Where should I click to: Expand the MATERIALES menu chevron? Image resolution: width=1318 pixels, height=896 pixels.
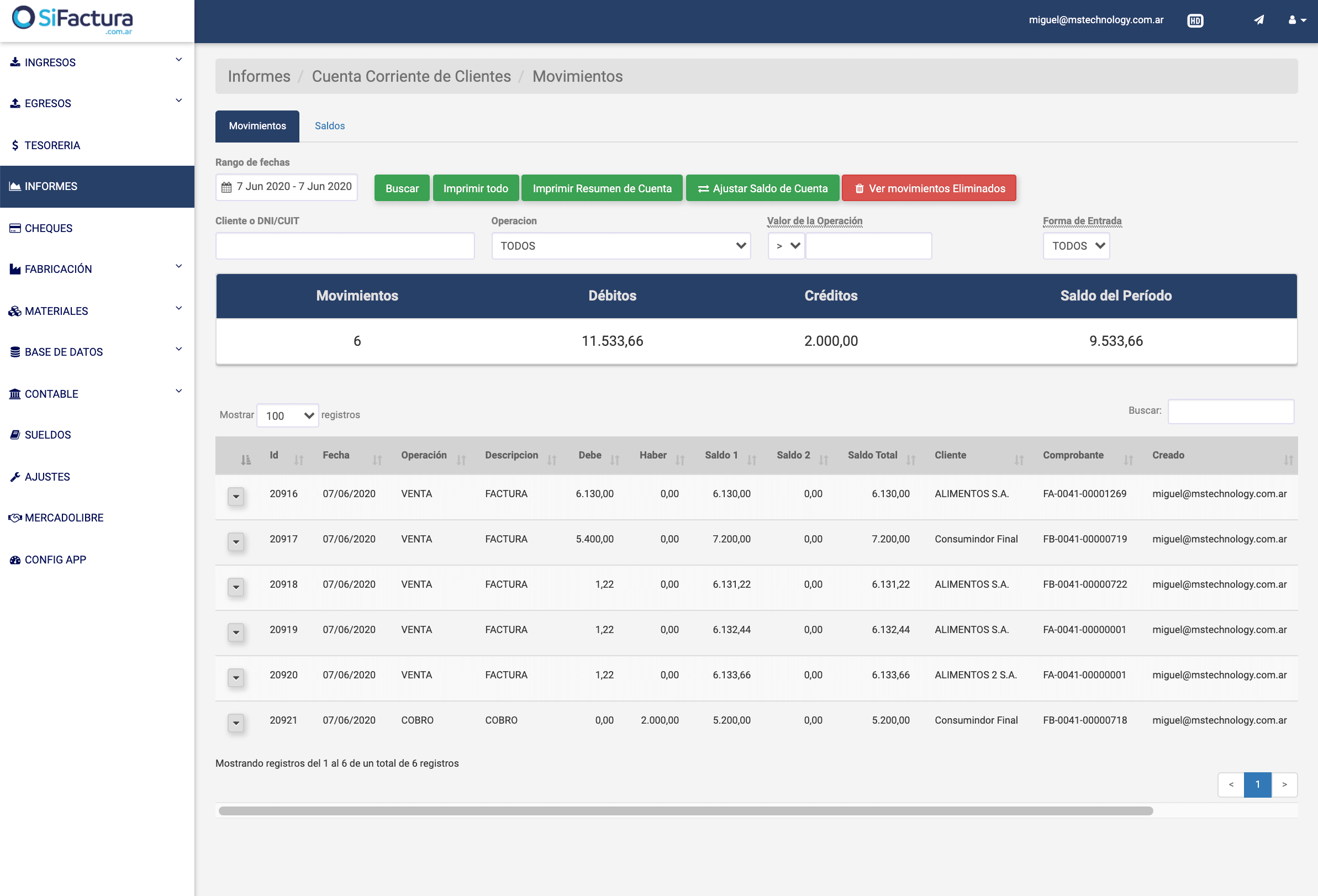point(178,308)
